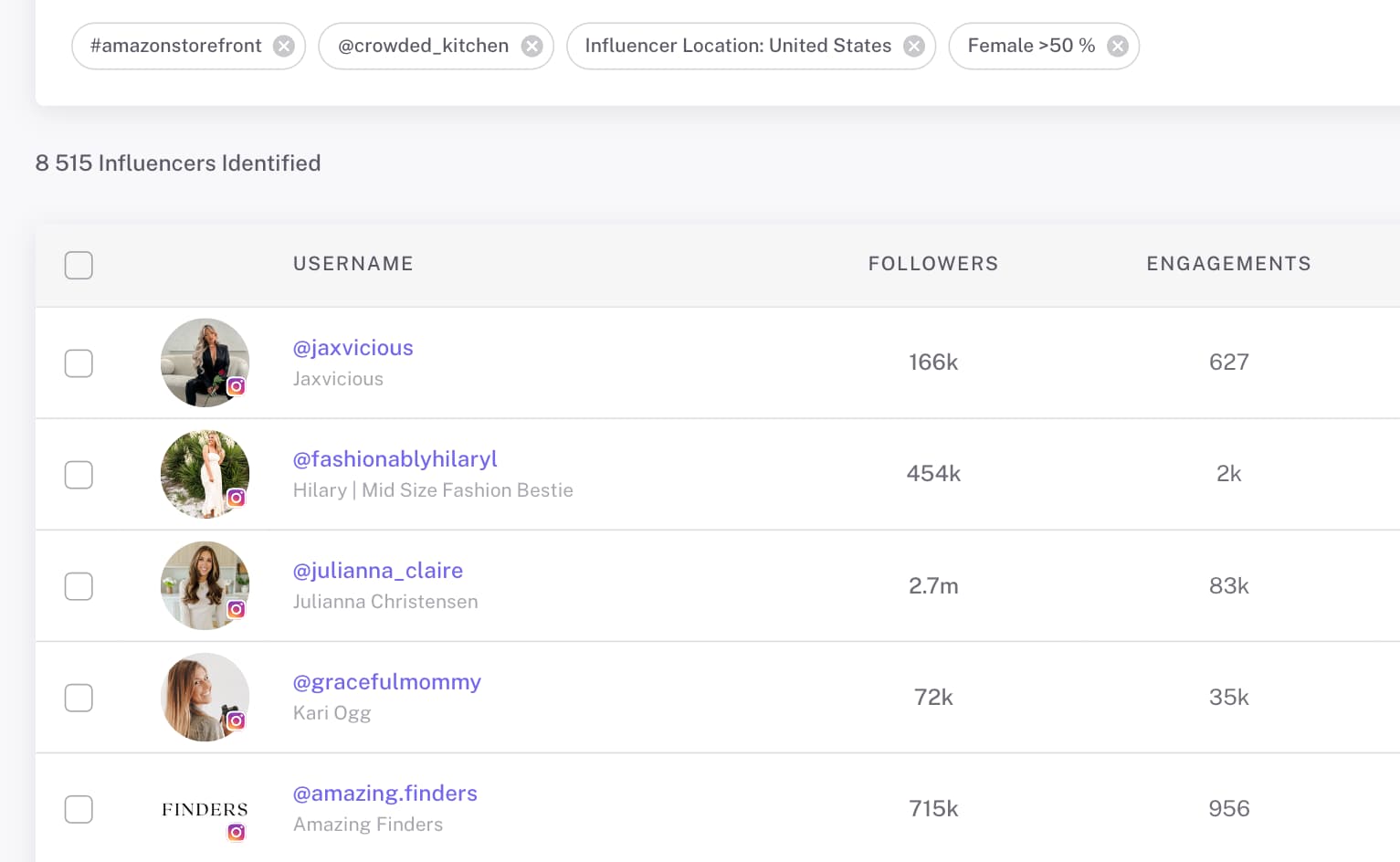The height and width of the screenshot is (862, 1400).
Task: Remove the #amazonstorefront filter tag
Action: click(284, 46)
